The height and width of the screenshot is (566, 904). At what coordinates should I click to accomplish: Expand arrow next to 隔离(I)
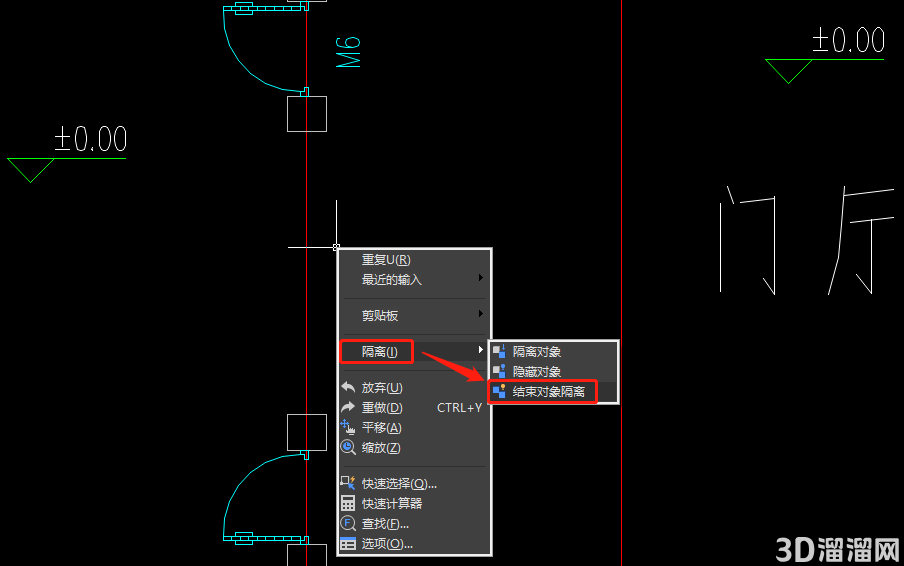[481, 349]
